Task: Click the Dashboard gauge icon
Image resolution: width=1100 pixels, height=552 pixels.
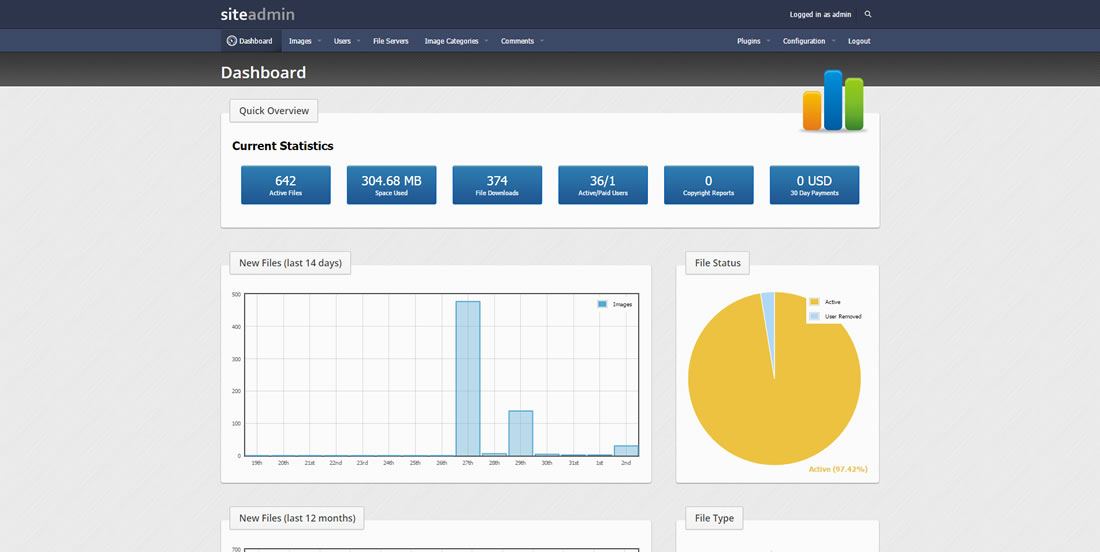Action: (x=232, y=41)
